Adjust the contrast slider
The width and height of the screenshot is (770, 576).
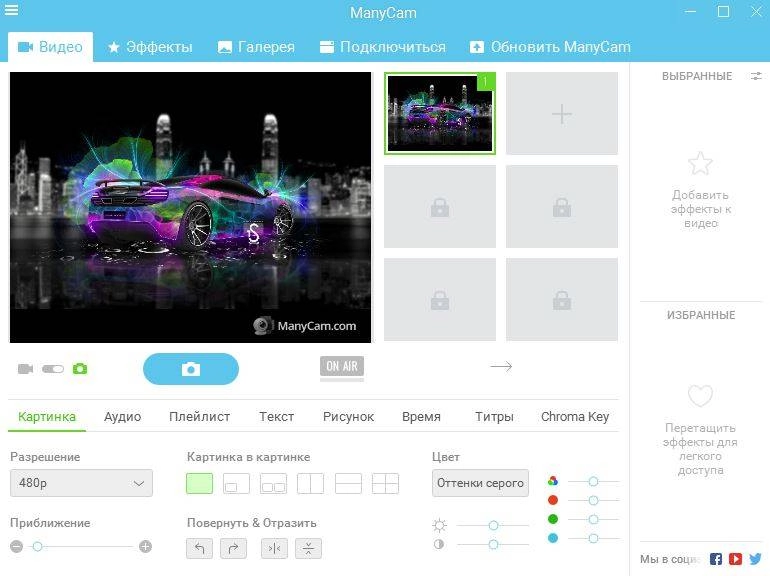[493, 544]
